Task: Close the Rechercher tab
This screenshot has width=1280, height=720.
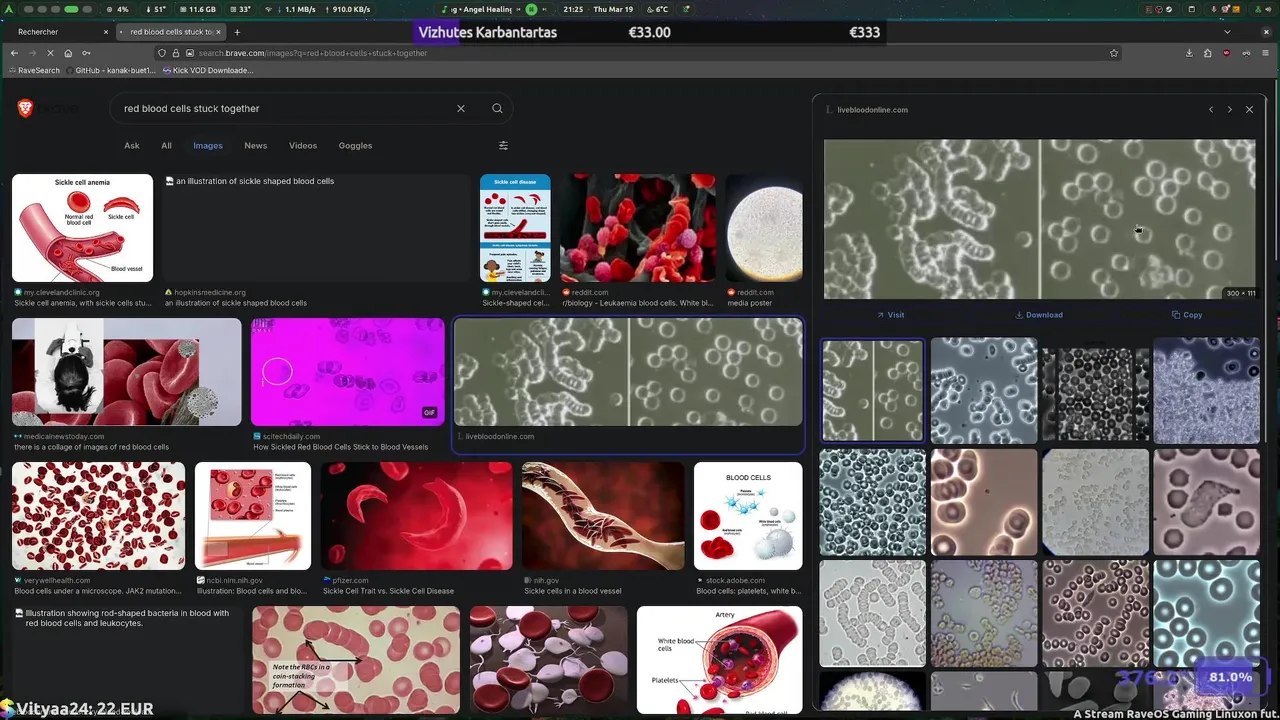Action: click(x=105, y=32)
